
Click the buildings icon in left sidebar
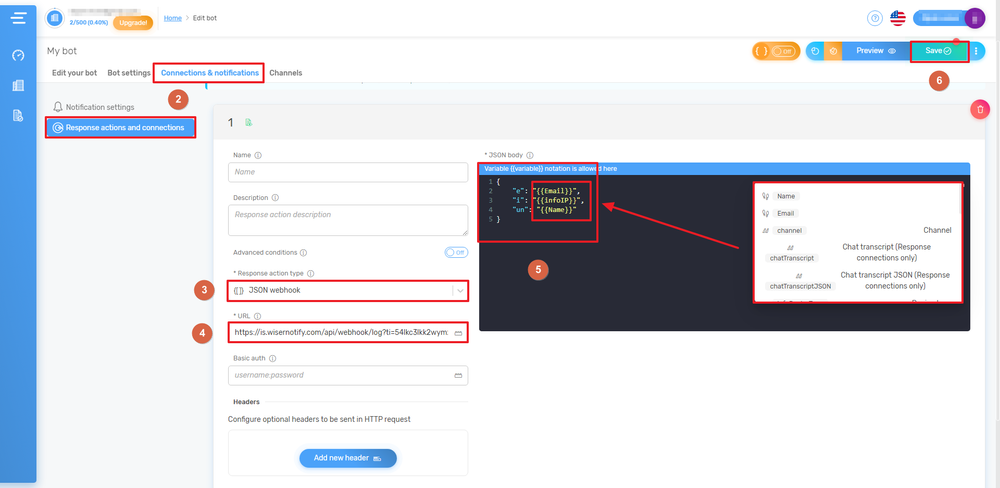[x=18, y=86]
